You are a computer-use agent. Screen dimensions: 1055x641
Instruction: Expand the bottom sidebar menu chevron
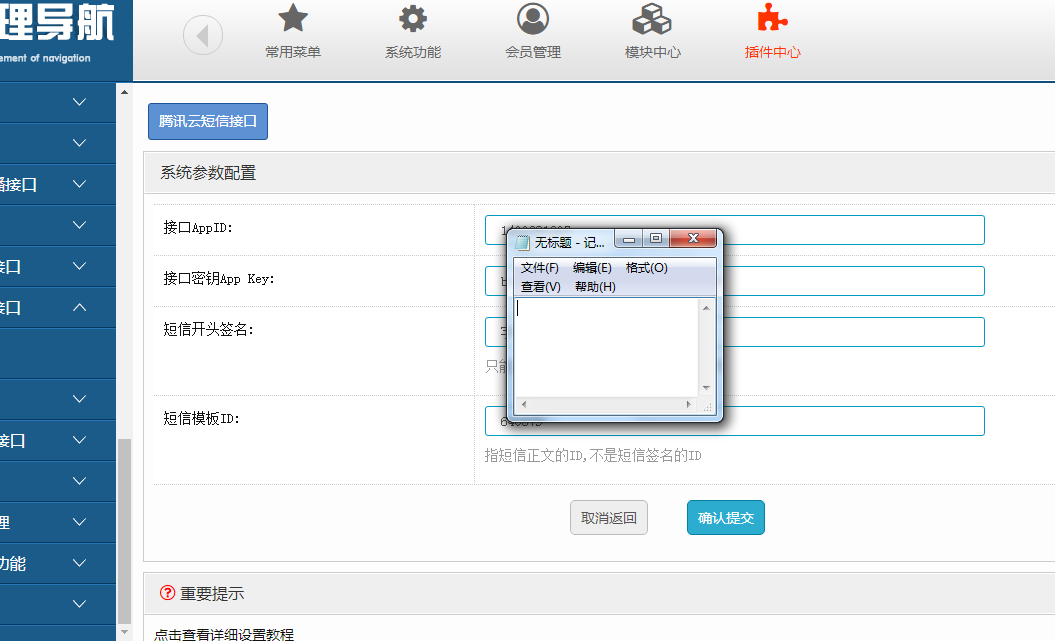pyautogui.click(x=80, y=604)
